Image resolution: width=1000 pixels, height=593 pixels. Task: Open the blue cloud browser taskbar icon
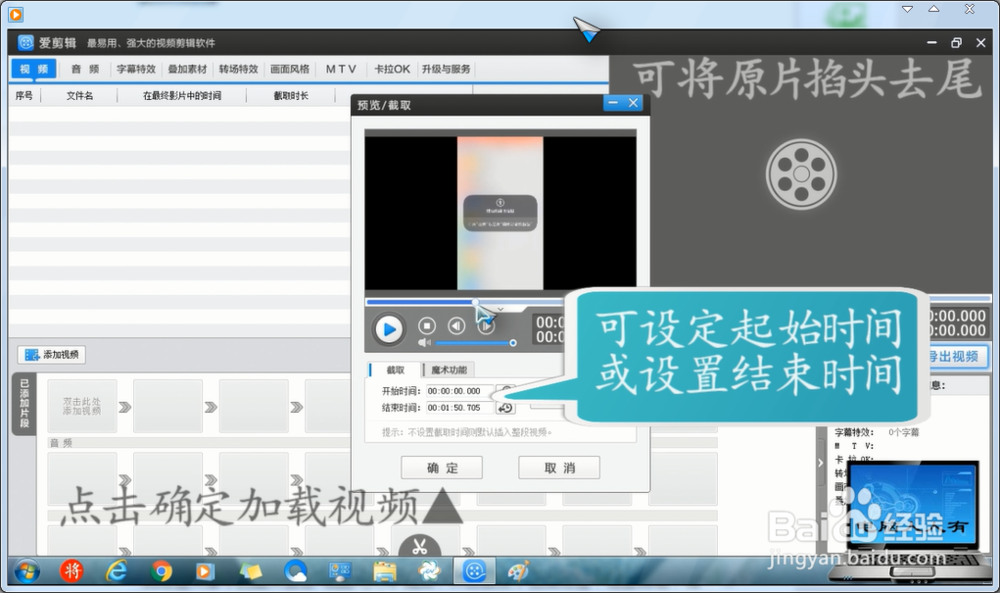click(x=295, y=571)
